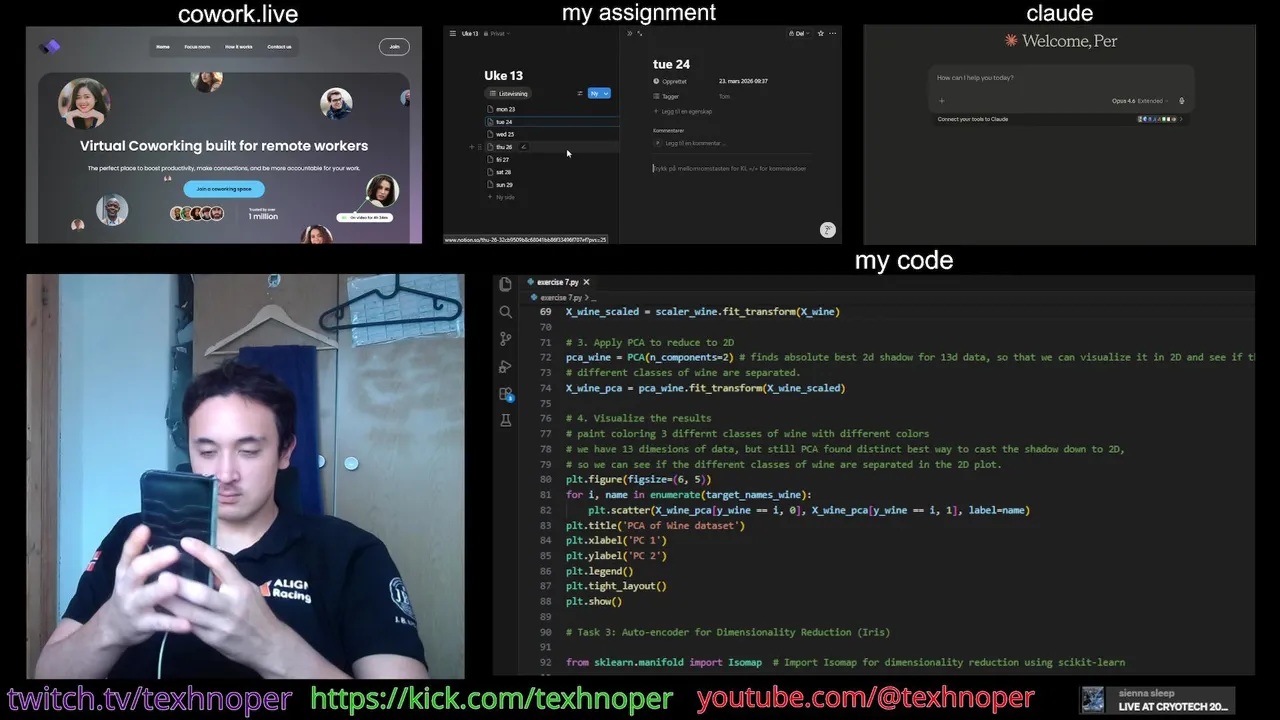Click the cowork.live logo icon

50,46
